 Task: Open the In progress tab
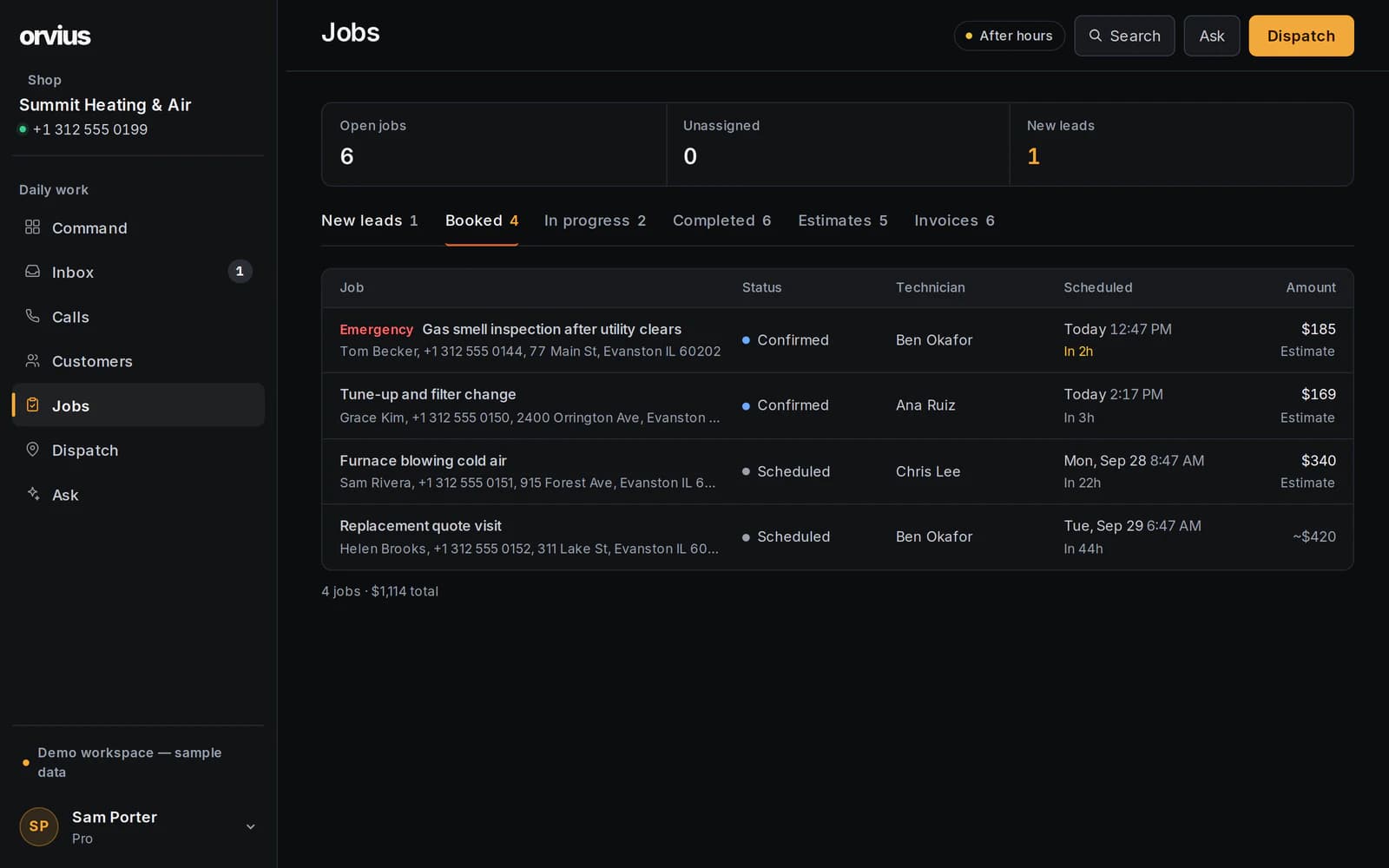pos(595,220)
